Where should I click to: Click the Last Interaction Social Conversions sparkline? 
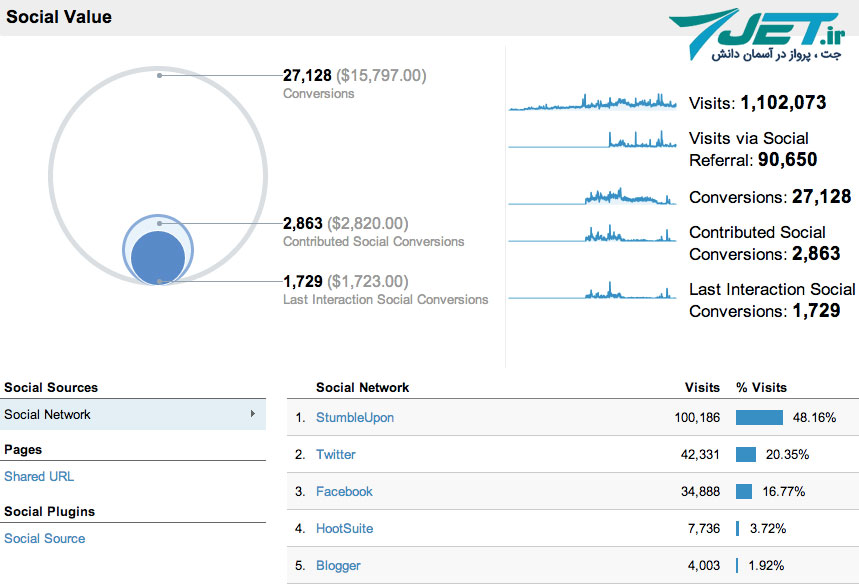point(593,290)
